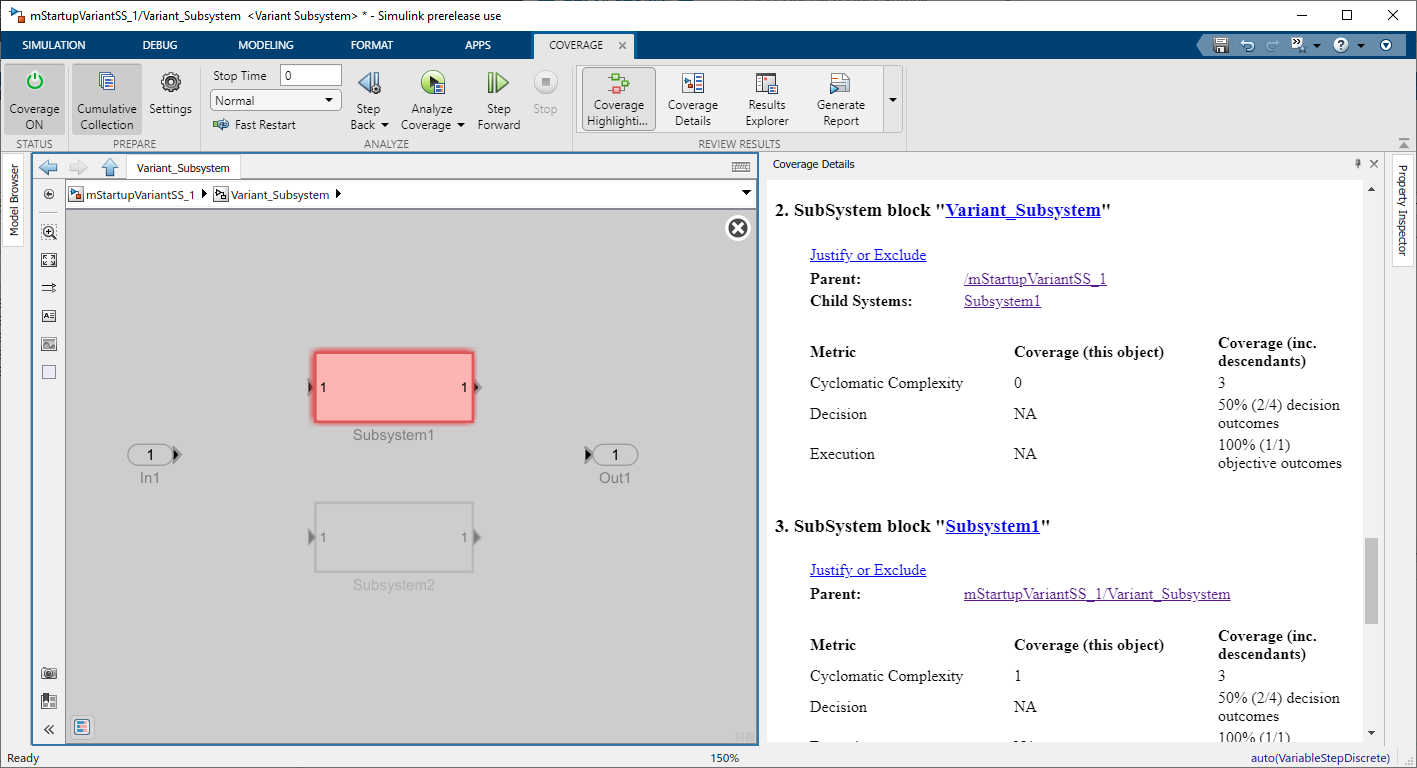The image size is (1417, 768).
Task: Open the Subsystem1 child system link
Action: [1001, 300]
